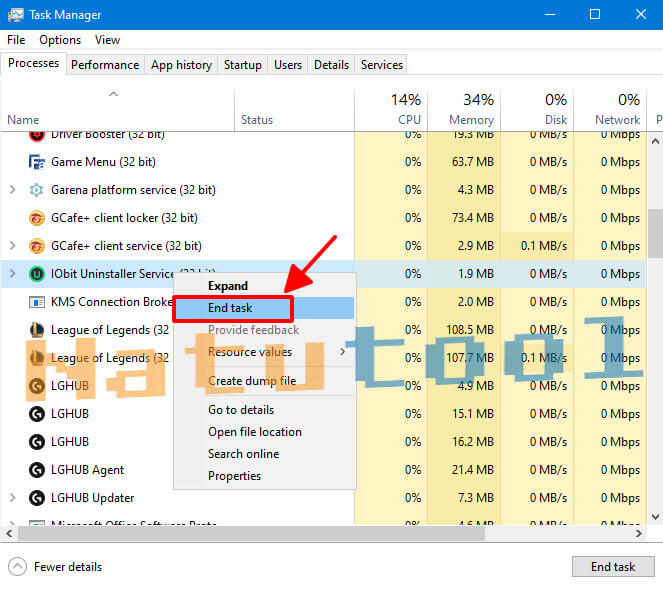Click the Garena platform service gear icon
Viewport: 663px width, 589px height.
coord(37,190)
